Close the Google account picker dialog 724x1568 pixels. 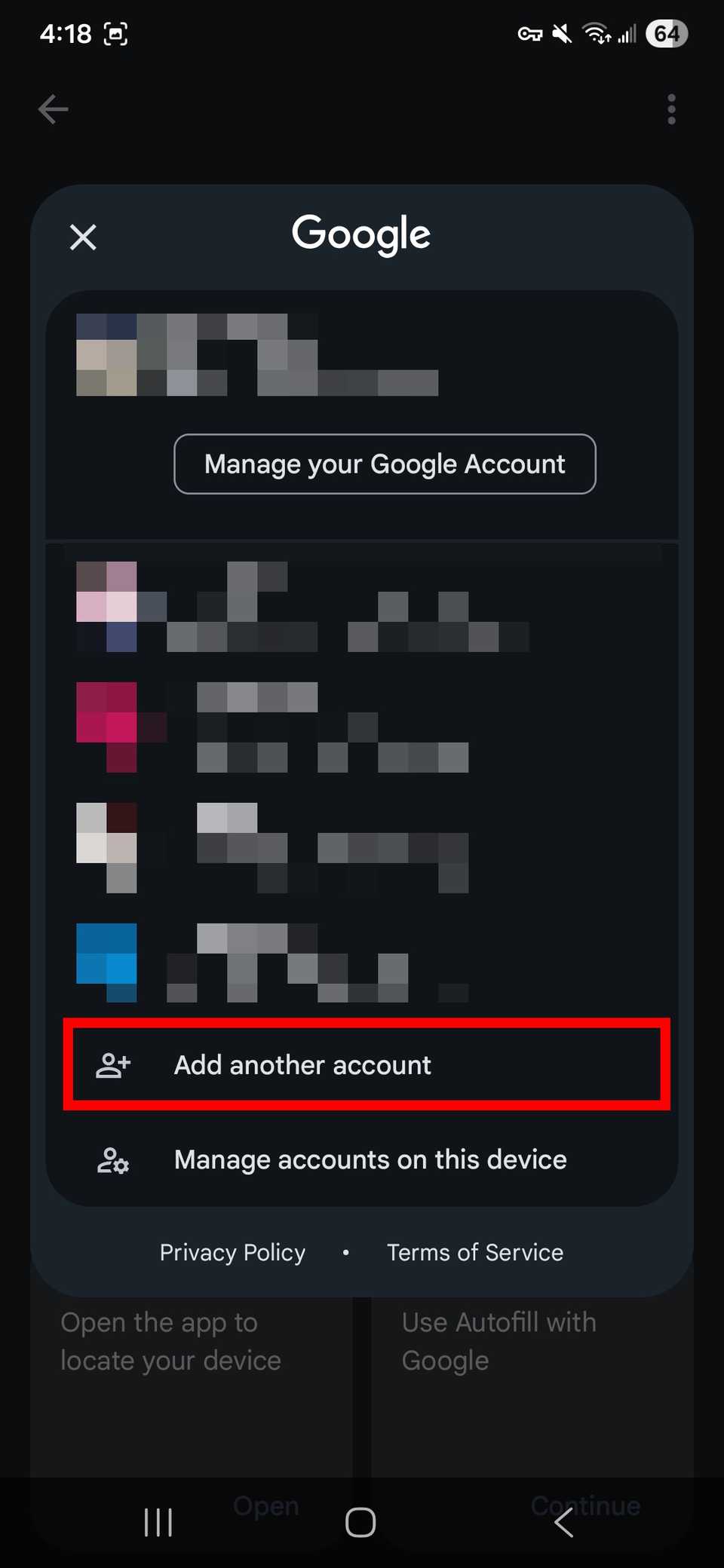point(83,237)
